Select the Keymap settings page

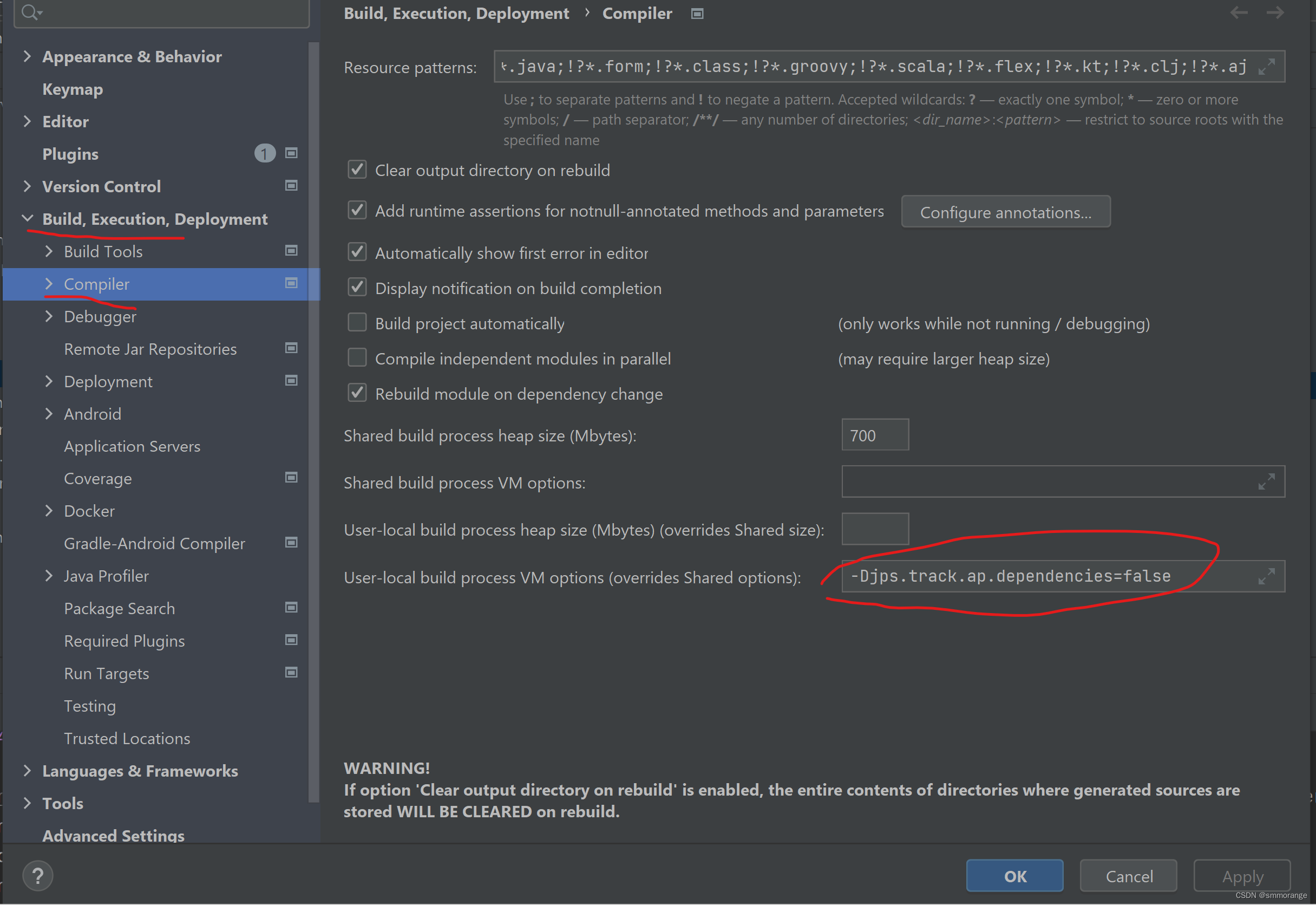(73, 89)
